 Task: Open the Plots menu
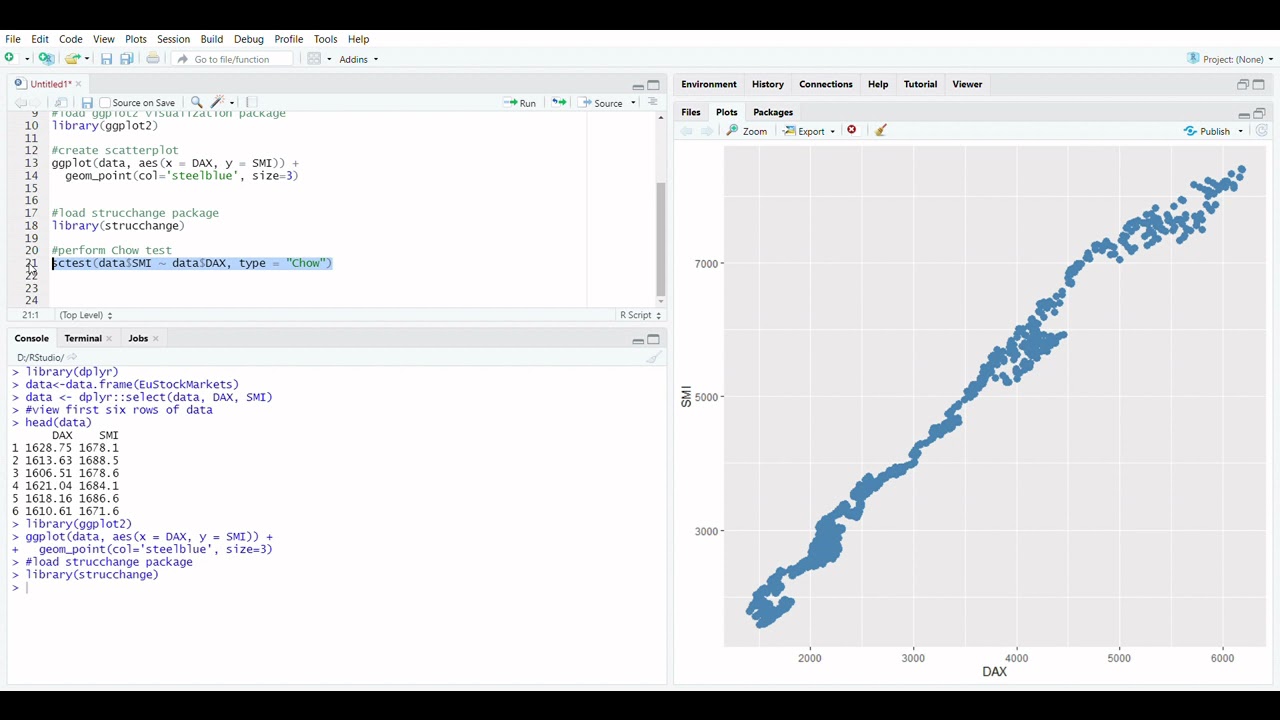click(136, 39)
